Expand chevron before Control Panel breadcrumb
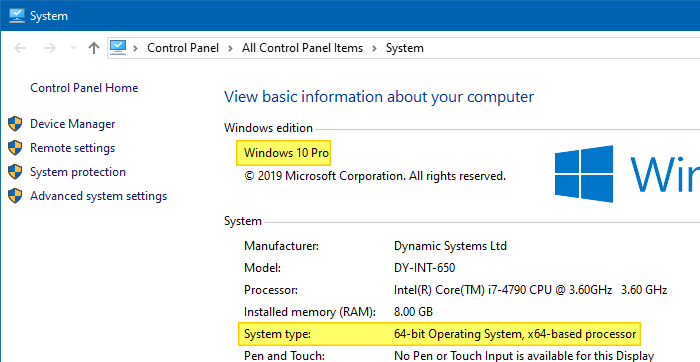700x362 pixels. tap(136, 48)
